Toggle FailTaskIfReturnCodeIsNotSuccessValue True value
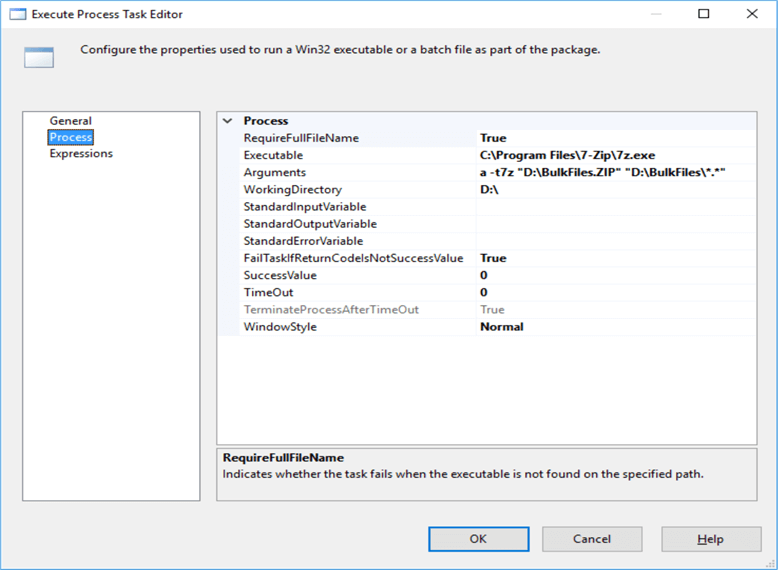 615,258
